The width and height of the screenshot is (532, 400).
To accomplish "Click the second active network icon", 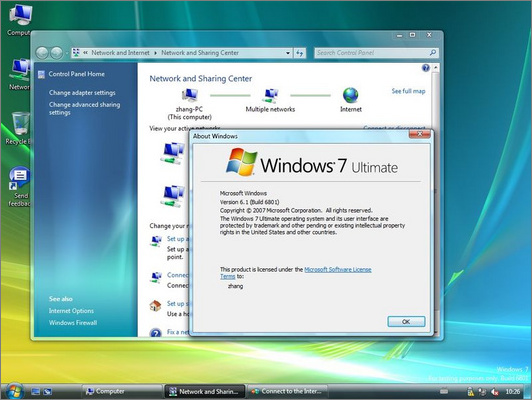I will point(173,196).
